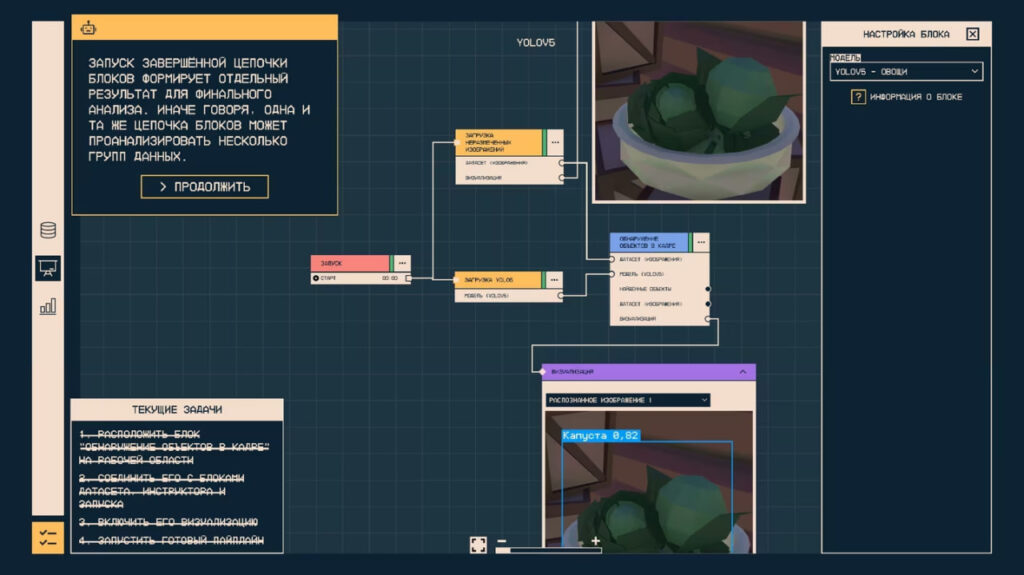Open the bar chart analytics icon
Image resolution: width=1024 pixels, height=575 pixels.
pyautogui.click(x=48, y=307)
